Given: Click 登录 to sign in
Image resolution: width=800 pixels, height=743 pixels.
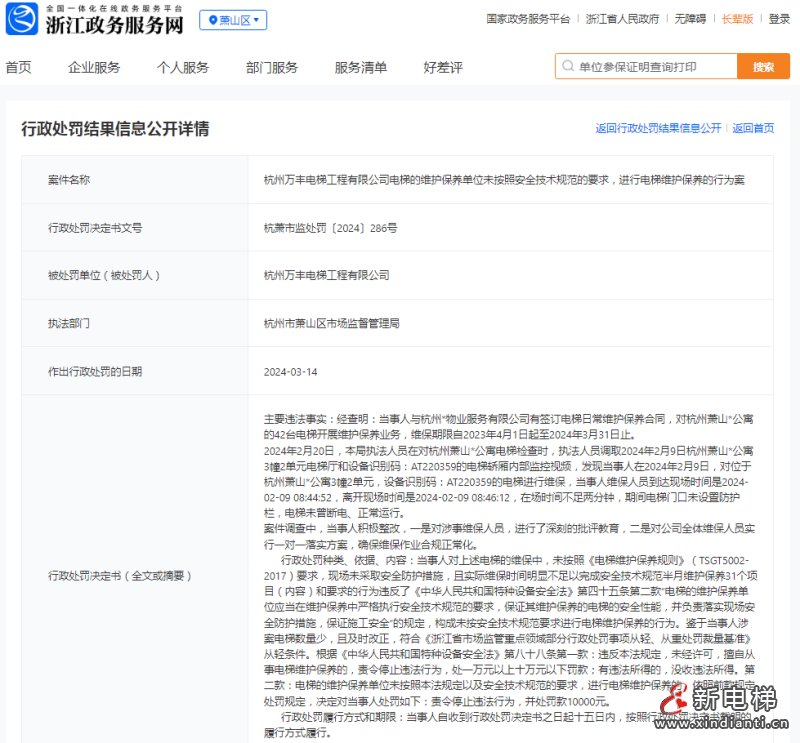Looking at the screenshot, I should click(779, 19).
